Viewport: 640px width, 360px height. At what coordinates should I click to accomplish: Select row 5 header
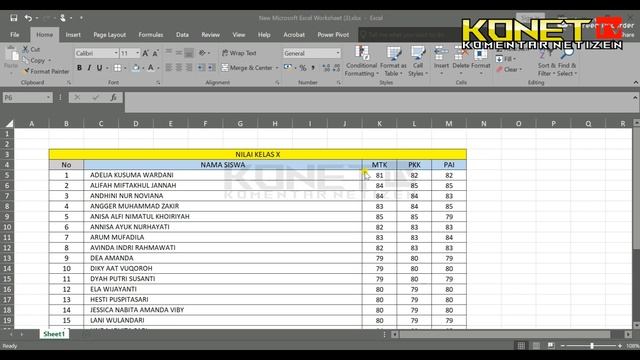pos(7,175)
